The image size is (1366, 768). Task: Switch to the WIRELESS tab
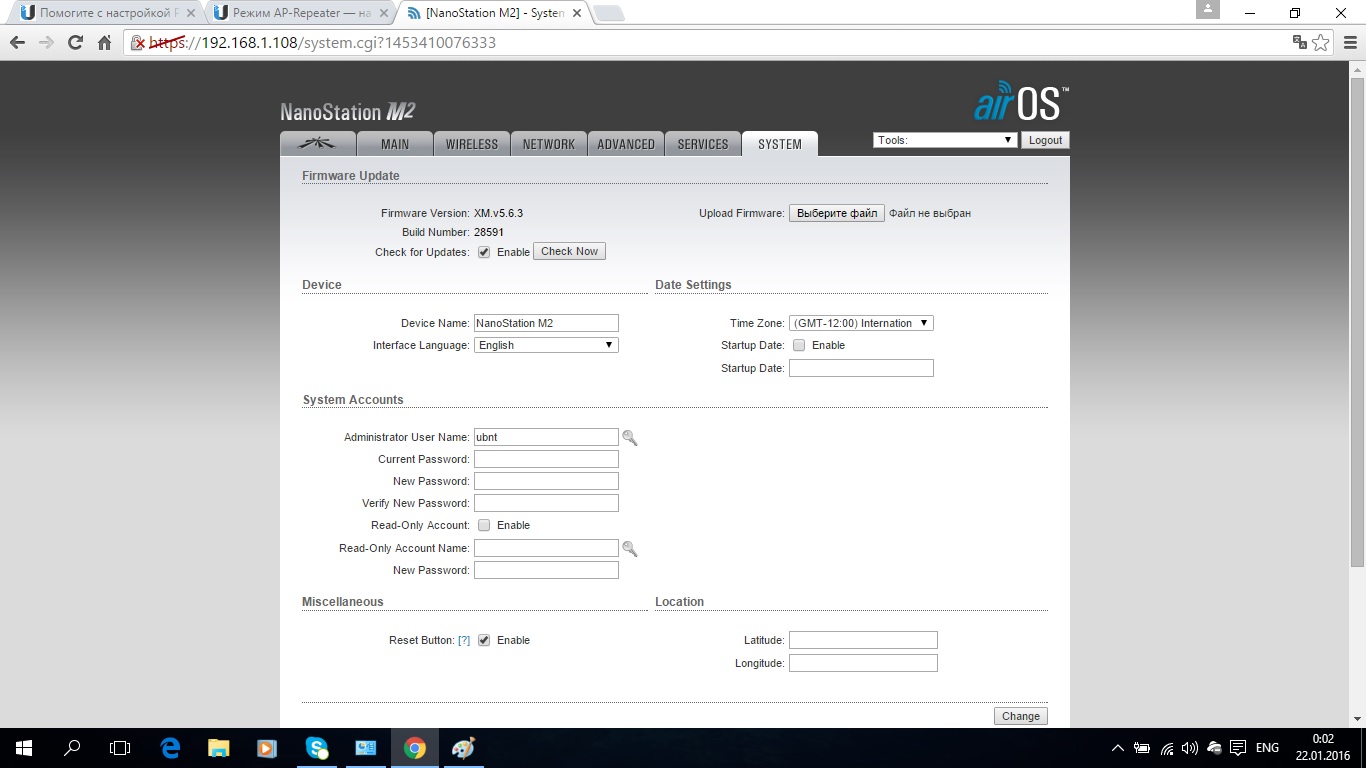pyautogui.click(x=472, y=144)
